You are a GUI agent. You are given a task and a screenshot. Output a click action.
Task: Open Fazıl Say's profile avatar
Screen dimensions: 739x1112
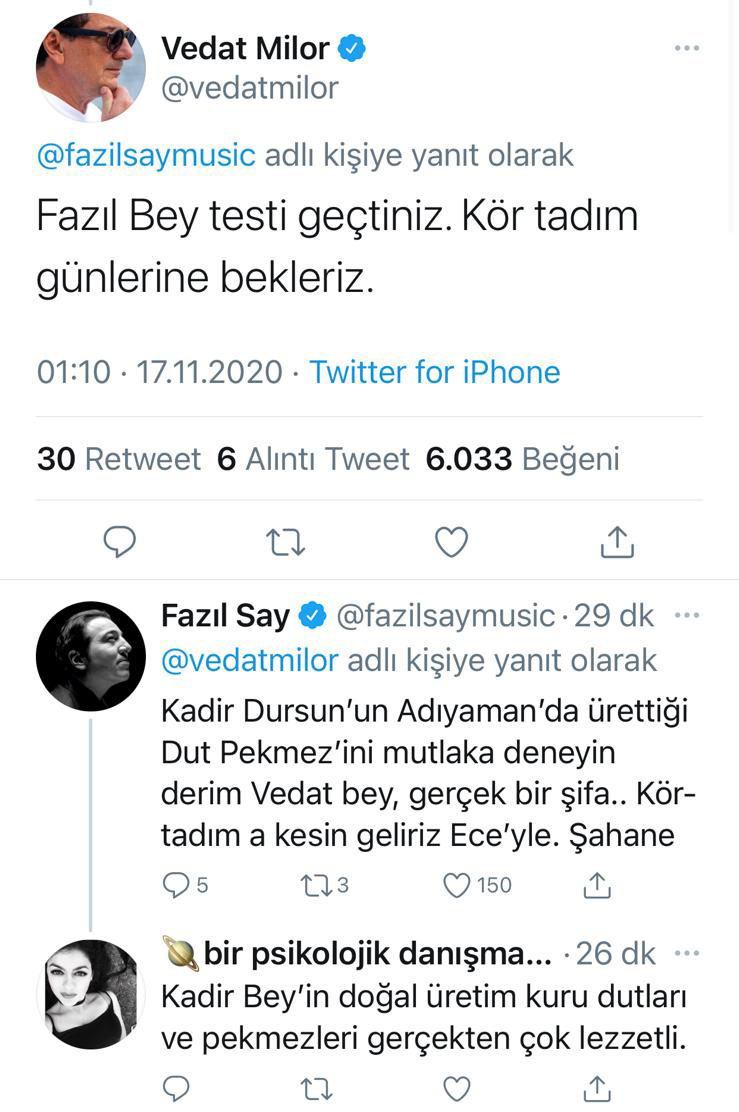pyautogui.click(x=91, y=656)
